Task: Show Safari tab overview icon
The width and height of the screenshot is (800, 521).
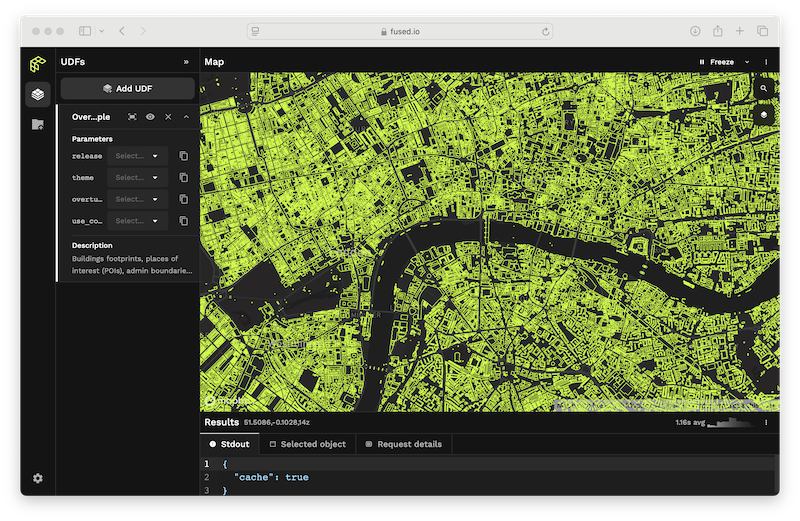Action: click(x=763, y=31)
